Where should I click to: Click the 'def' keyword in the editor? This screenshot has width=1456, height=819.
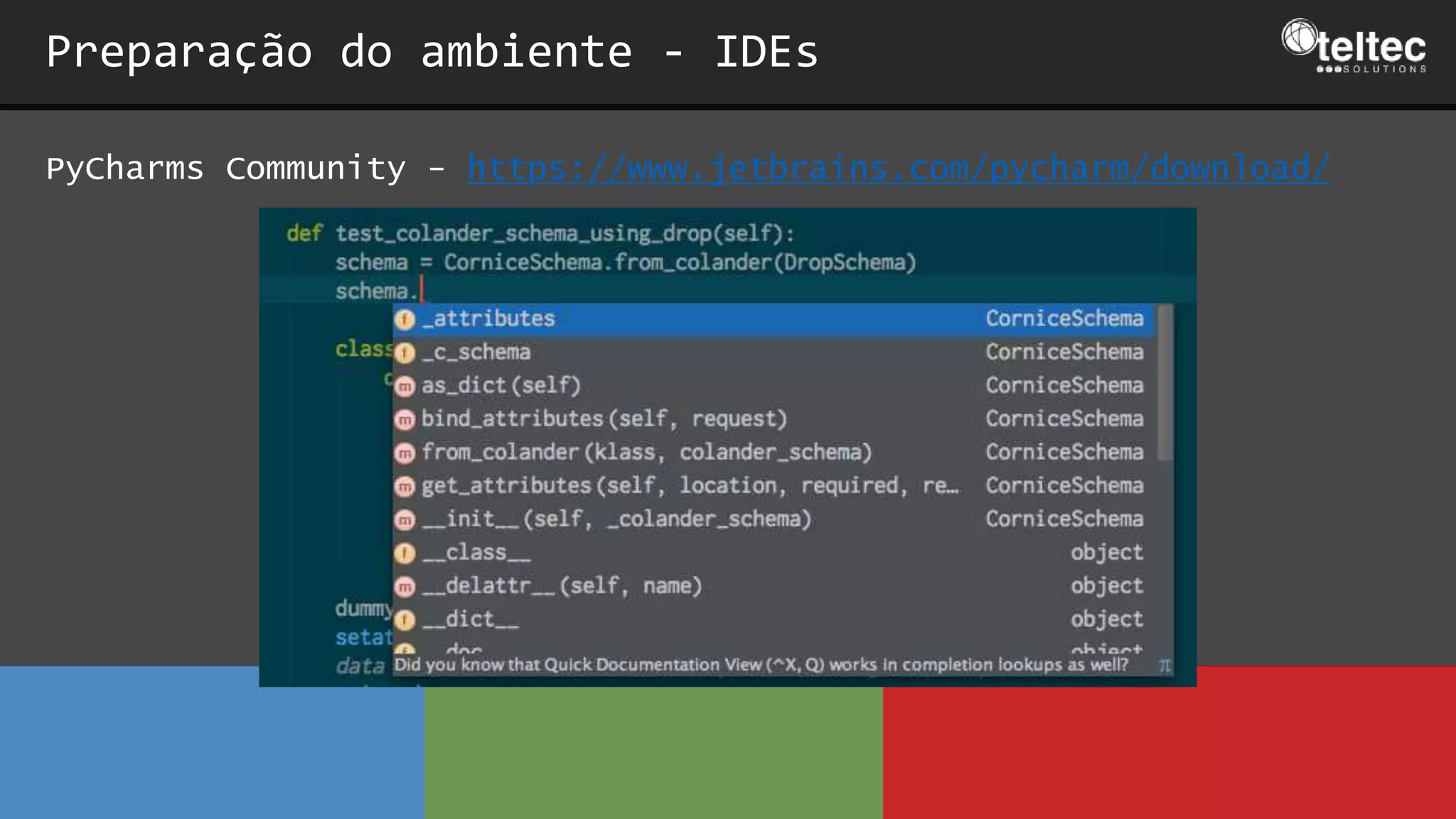tap(304, 234)
